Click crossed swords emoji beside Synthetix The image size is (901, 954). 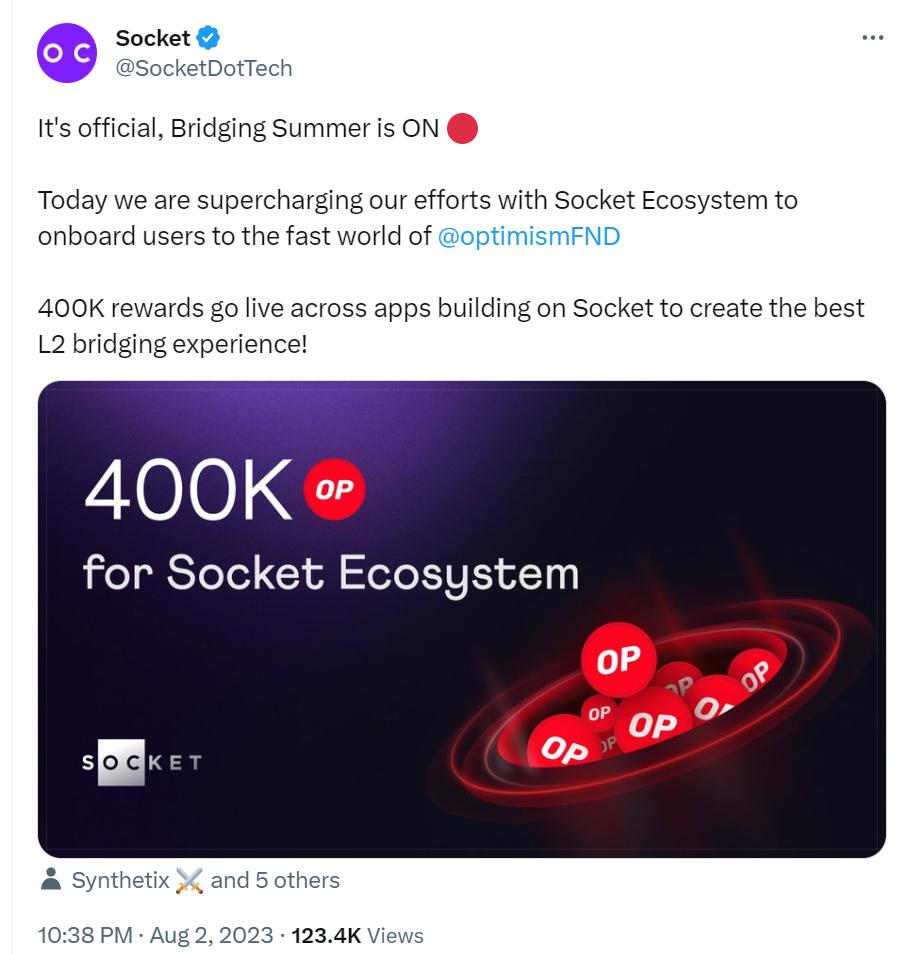click(x=188, y=880)
